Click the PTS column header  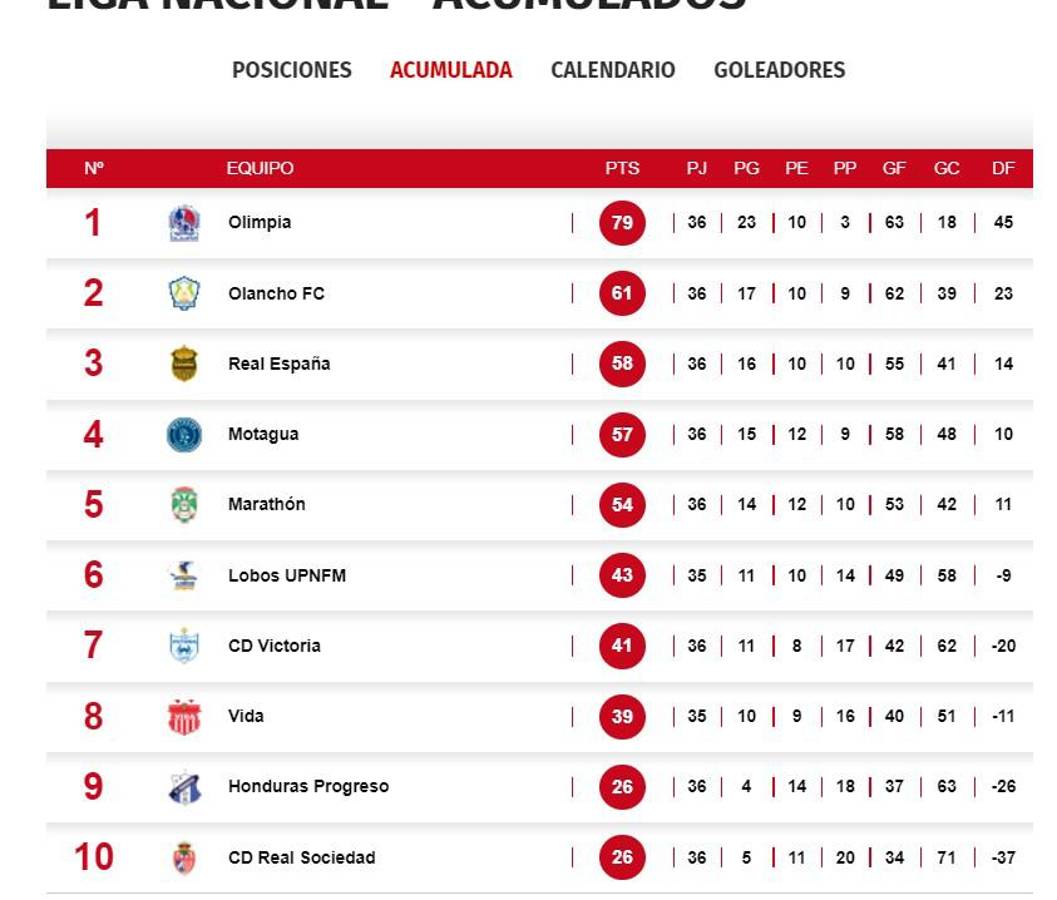pos(622,169)
